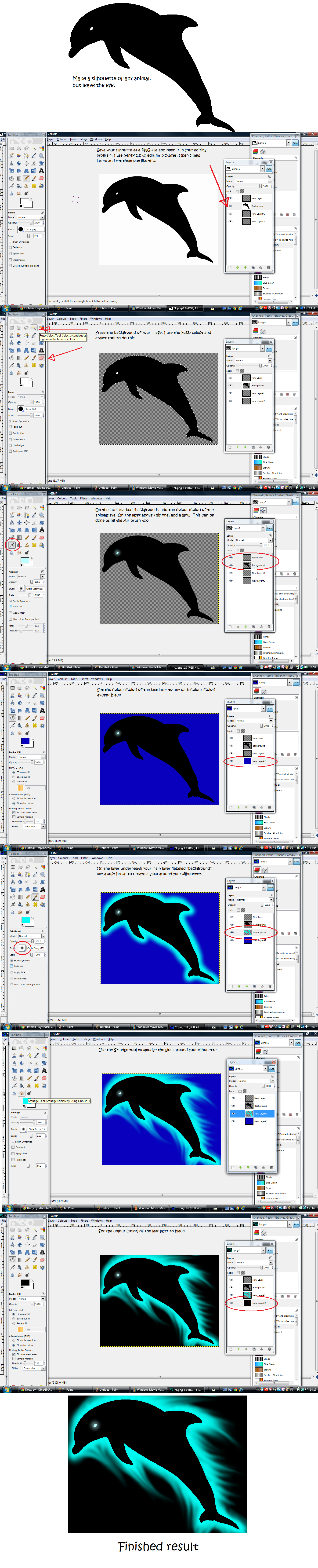318x1568 pixels.
Task: Click blue foreground colour swatch in blue-fill toolbox
Action: (x=25, y=741)
